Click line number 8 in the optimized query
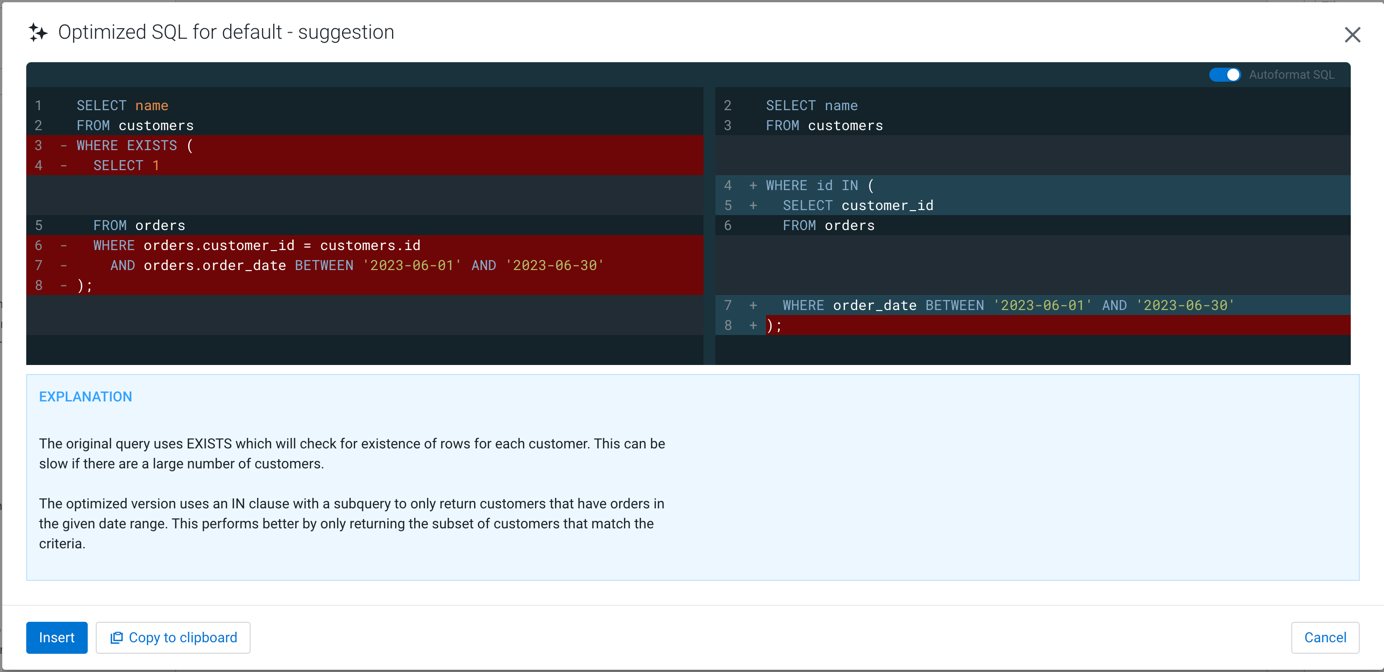The height and width of the screenshot is (672, 1384). pyautogui.click(x=728, y=325)
